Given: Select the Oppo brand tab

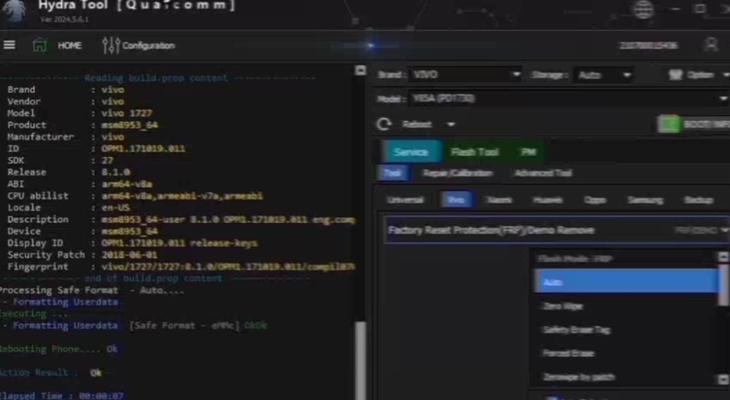Looking at the screenshot, I should pos(595,200).
